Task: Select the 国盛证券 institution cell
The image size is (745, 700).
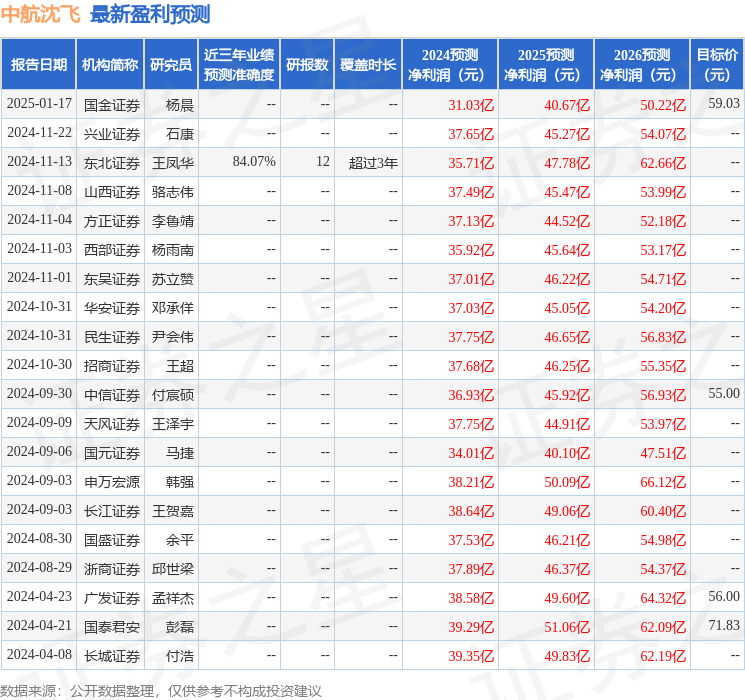Action: [110, 539]
